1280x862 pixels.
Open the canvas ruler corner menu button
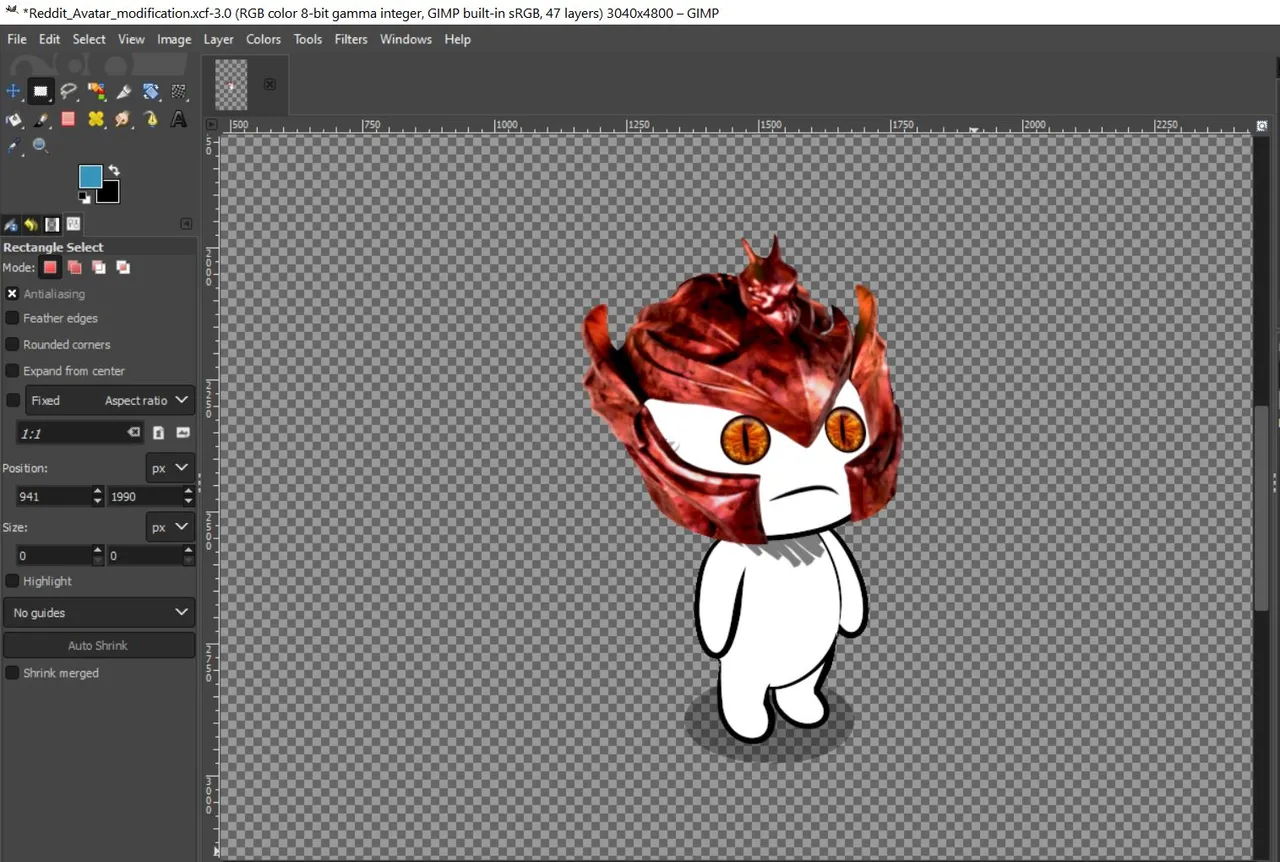click(211, 125)
